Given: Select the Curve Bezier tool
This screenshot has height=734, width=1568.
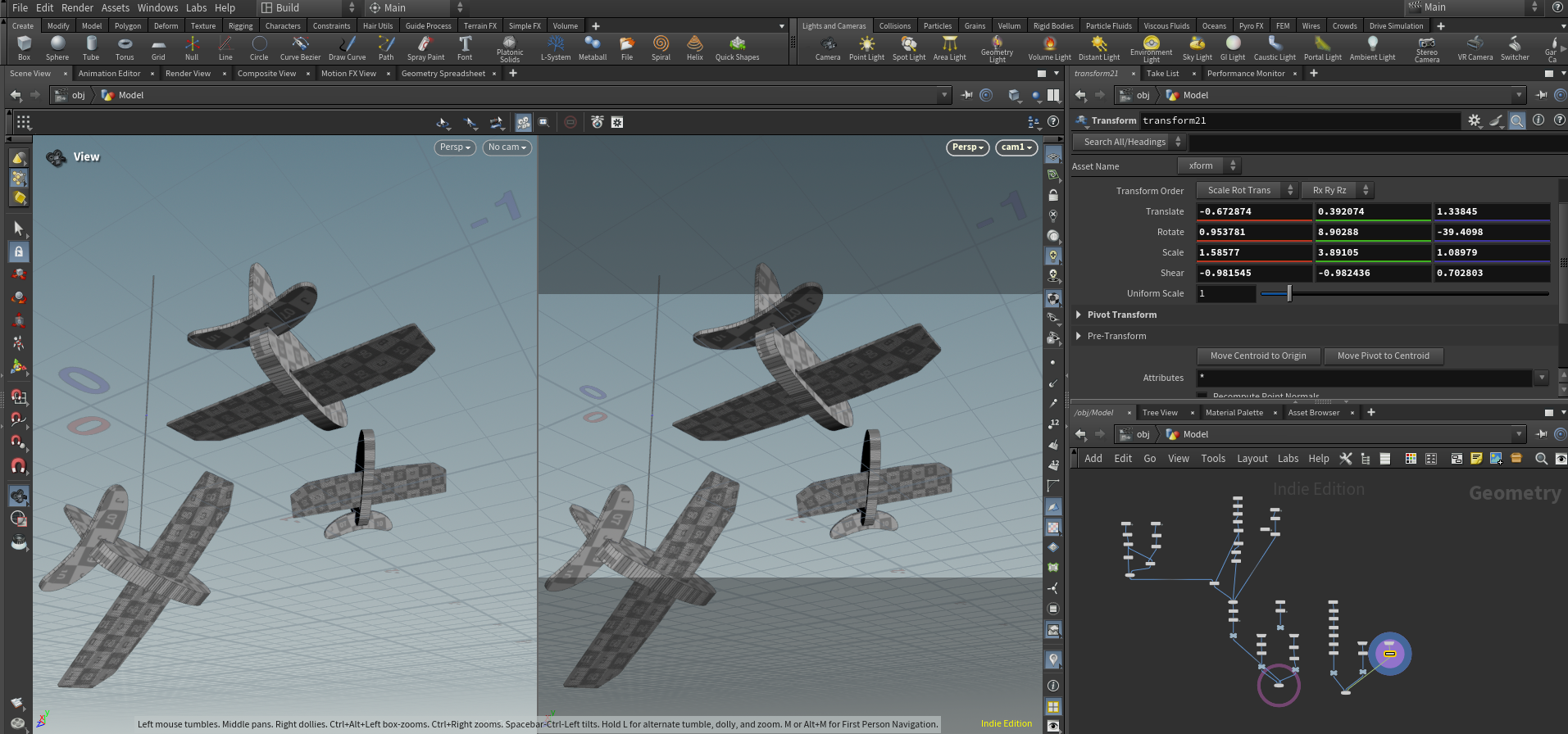Looking at the screenshot, I should 300,48.
